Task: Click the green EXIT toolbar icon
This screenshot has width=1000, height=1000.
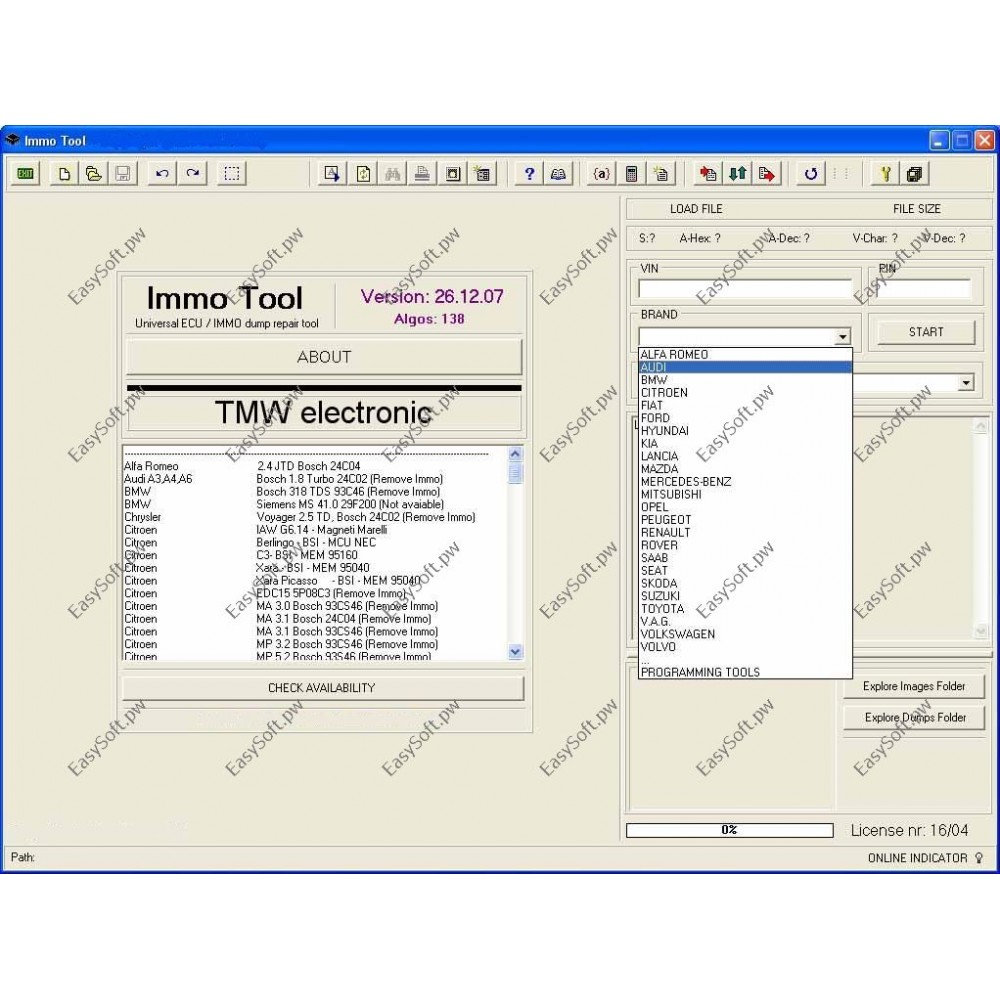Action: click(x=26, y=173)
